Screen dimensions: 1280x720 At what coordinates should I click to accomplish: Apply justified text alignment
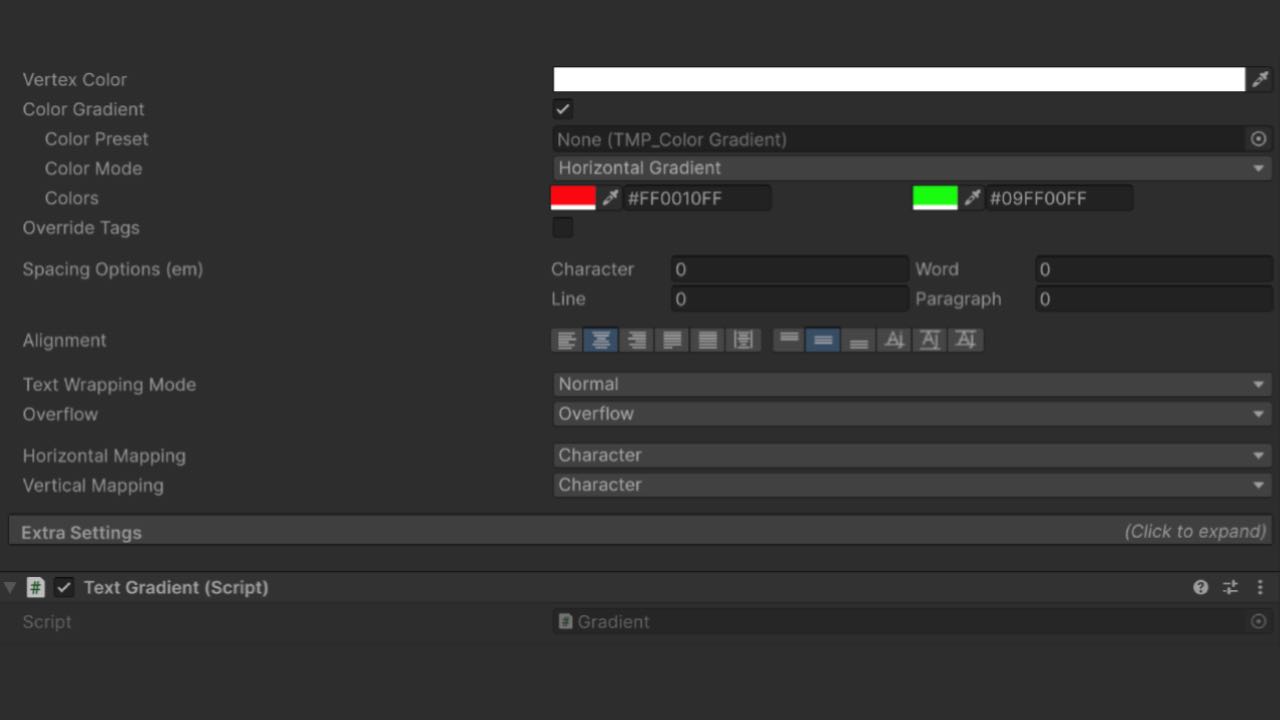point(671,340)
